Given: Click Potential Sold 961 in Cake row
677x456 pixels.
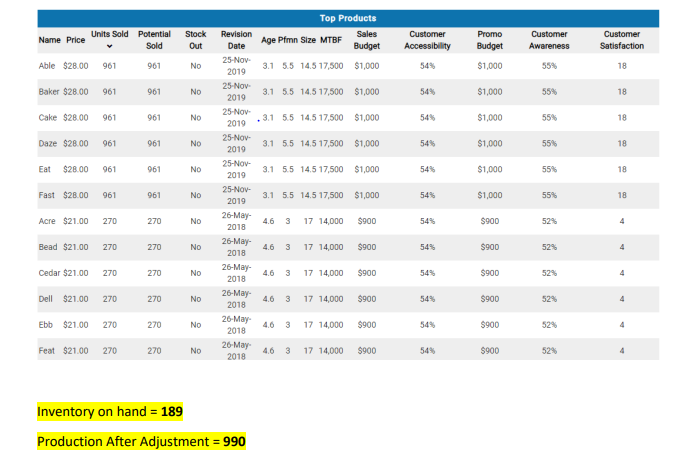Looking at the screenshot, I should [x=154, y=118].
